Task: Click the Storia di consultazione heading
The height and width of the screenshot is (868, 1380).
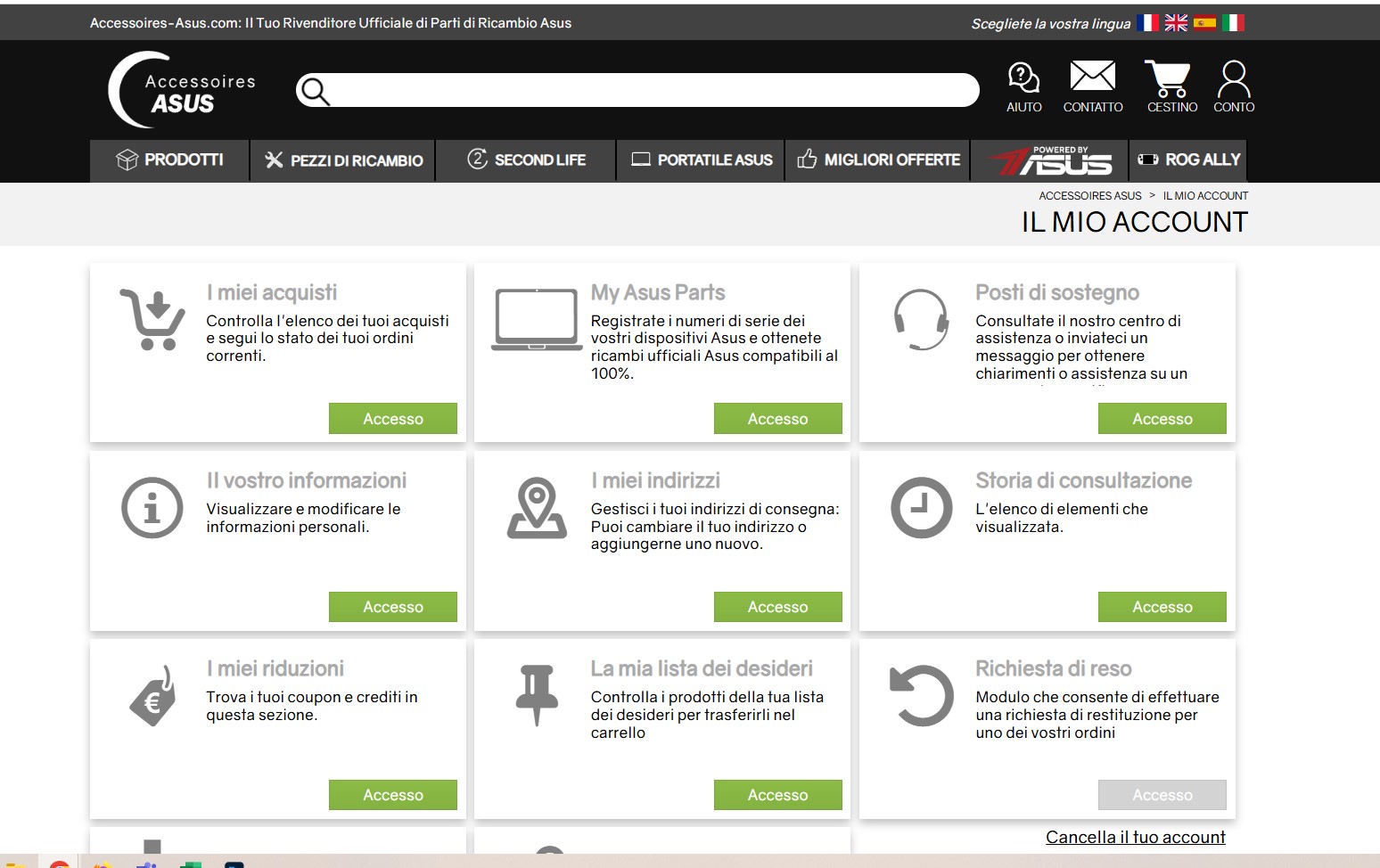Action: [1084, 480]
